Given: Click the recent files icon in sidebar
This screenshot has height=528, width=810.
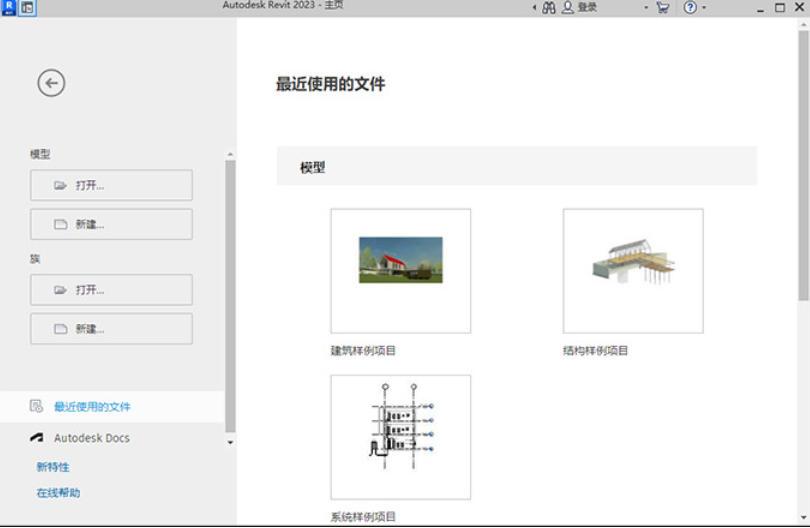Looking at the screenshot, I should (x=36, y=406).
